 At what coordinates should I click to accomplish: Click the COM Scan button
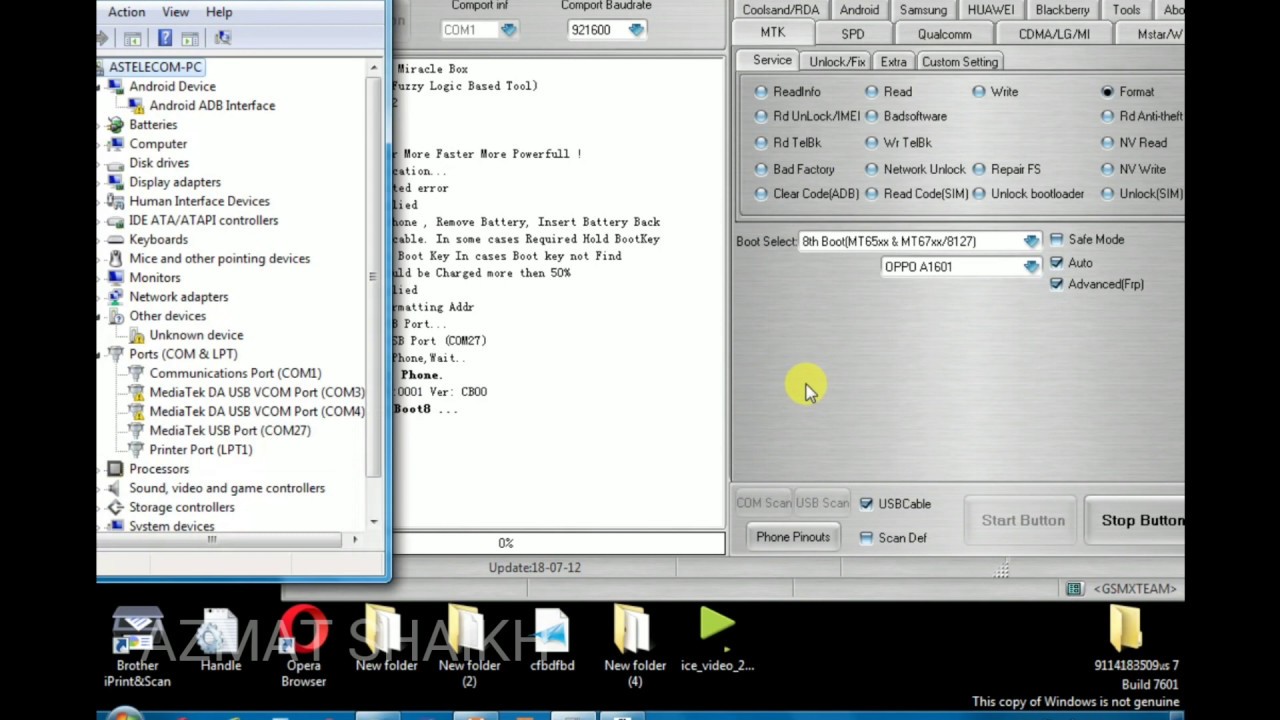click(763, 503)
